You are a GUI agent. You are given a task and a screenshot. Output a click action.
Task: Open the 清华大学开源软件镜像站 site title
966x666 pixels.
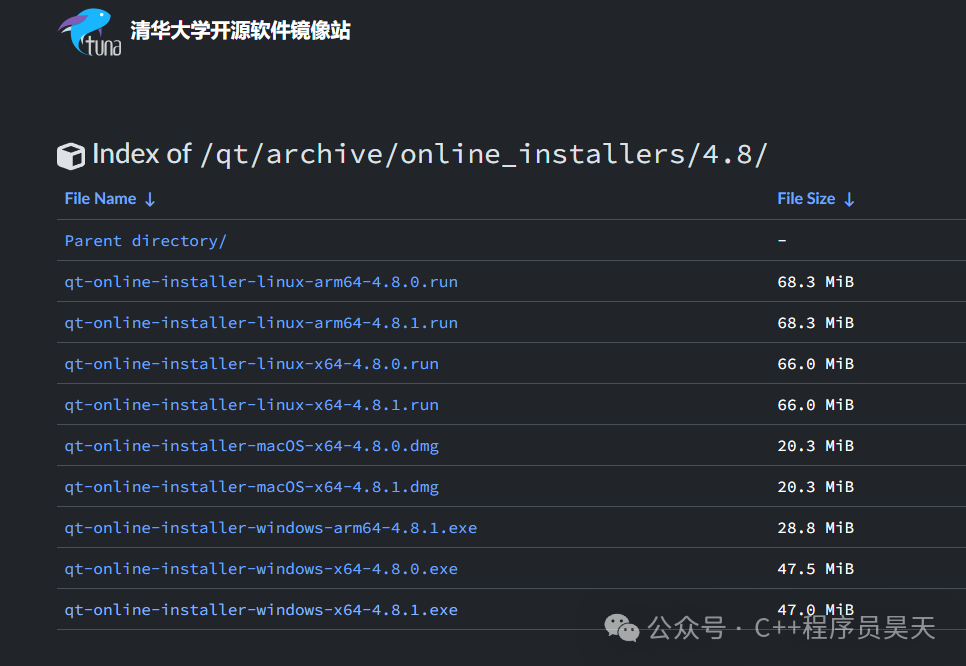[240, 30]
